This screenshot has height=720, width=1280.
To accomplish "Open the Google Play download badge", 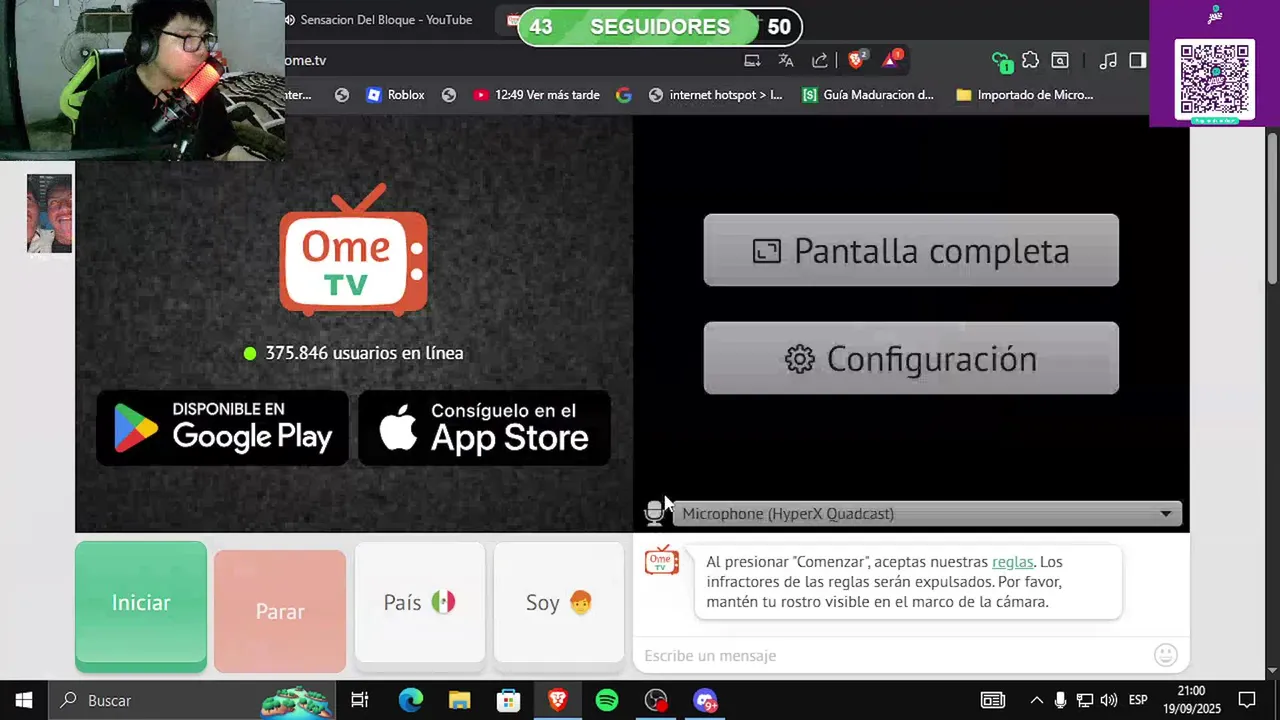I will point(222,428).
